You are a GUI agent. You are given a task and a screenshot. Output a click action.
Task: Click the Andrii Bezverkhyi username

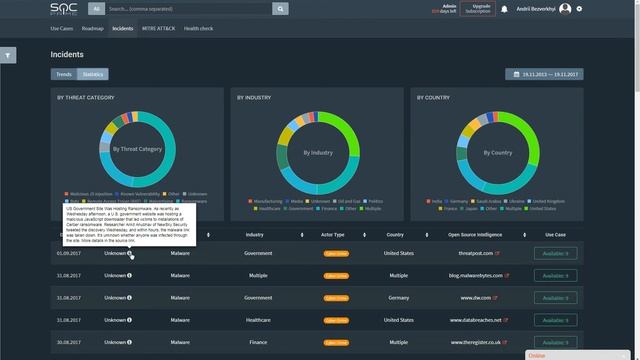[x=536, y=9]
